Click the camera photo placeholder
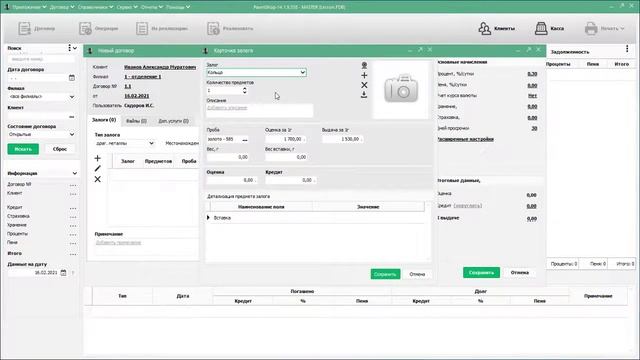Viewport: 640px width, 360px height. point(401,89)
